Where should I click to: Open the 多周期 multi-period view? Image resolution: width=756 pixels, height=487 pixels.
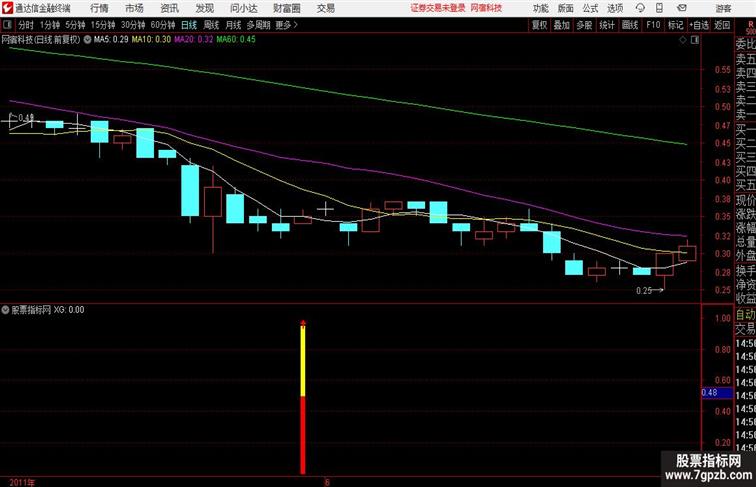coord(258,25)
